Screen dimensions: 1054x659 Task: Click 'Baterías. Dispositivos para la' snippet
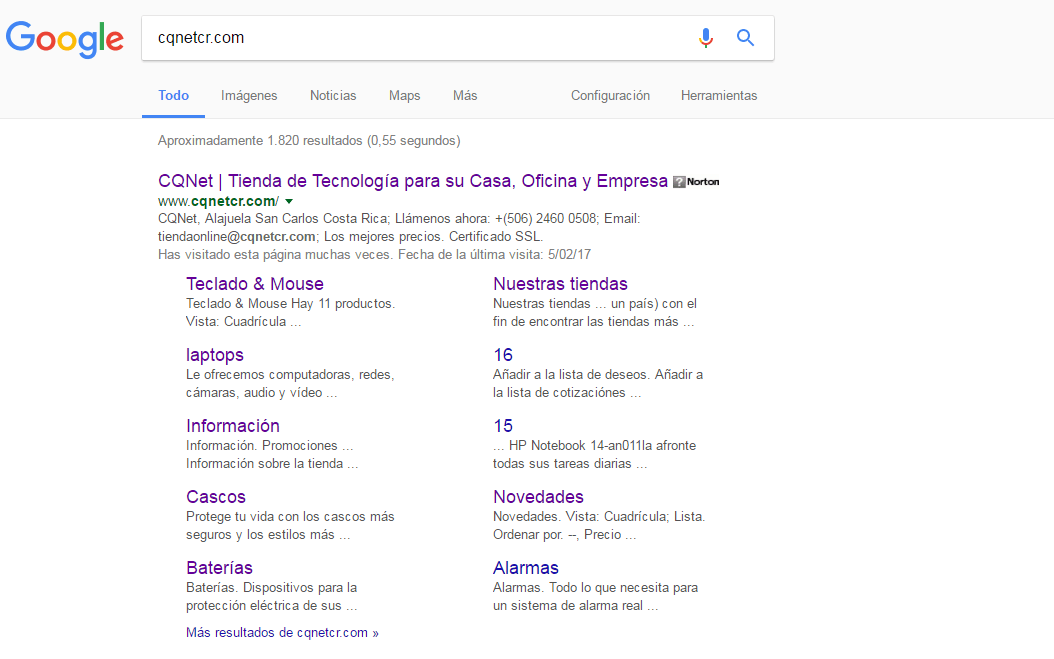tap(272, 588)
